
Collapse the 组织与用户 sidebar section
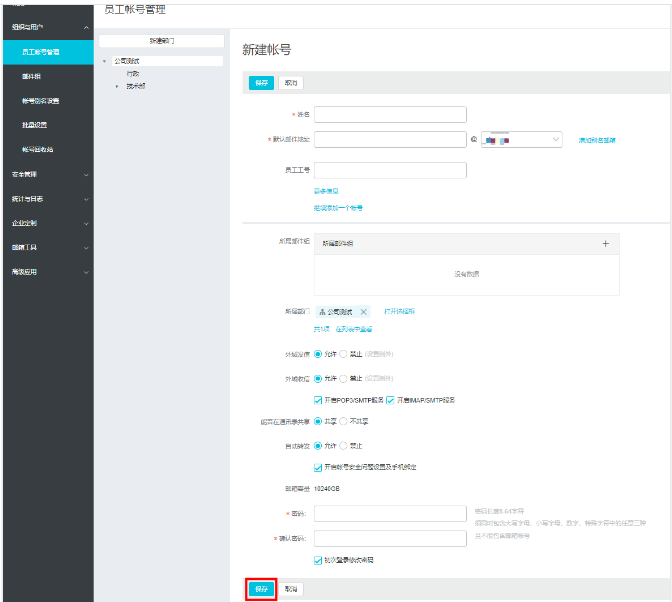(x=86, y=27)
